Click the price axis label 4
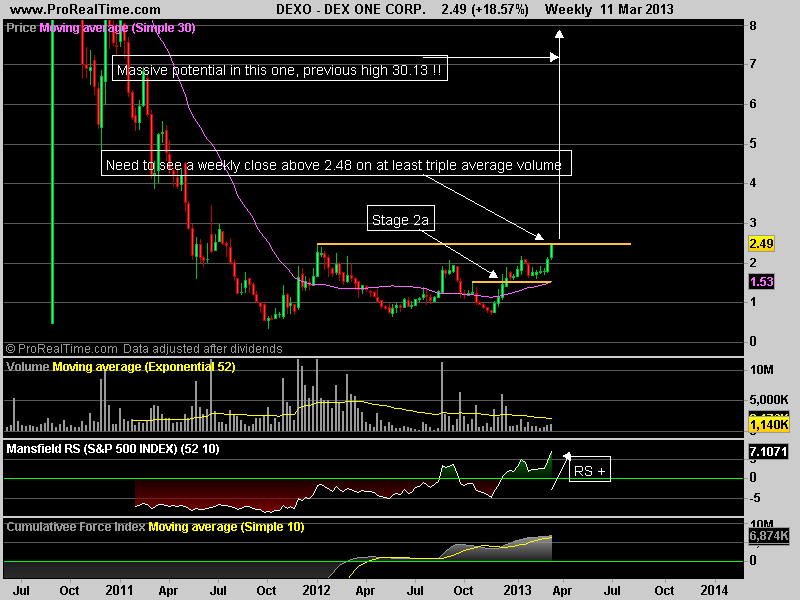Viewport: 800px width, 600px height. pyautogui.click(x=753, y=183)
